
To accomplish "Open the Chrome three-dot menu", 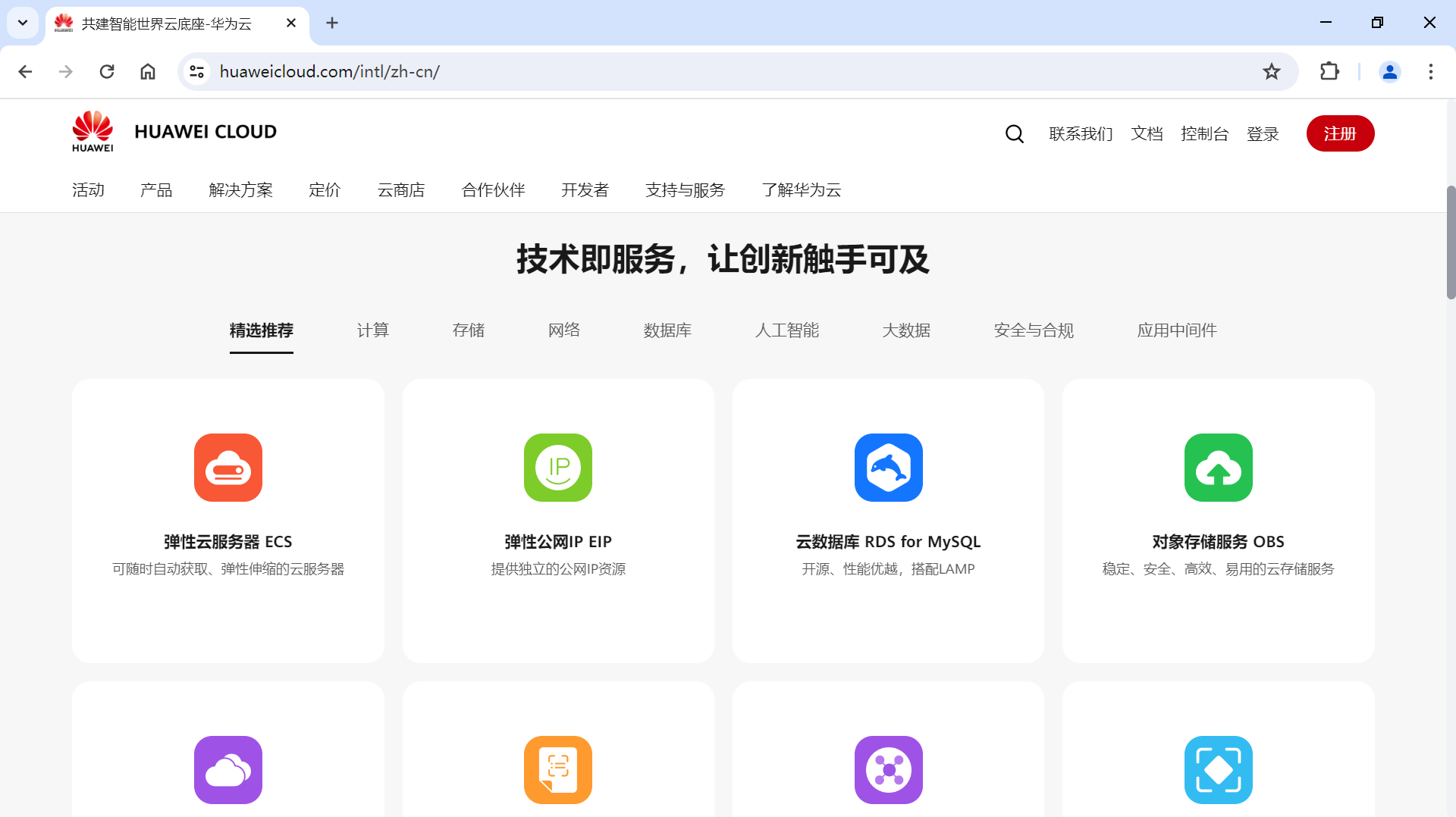I will (1431, 71).
